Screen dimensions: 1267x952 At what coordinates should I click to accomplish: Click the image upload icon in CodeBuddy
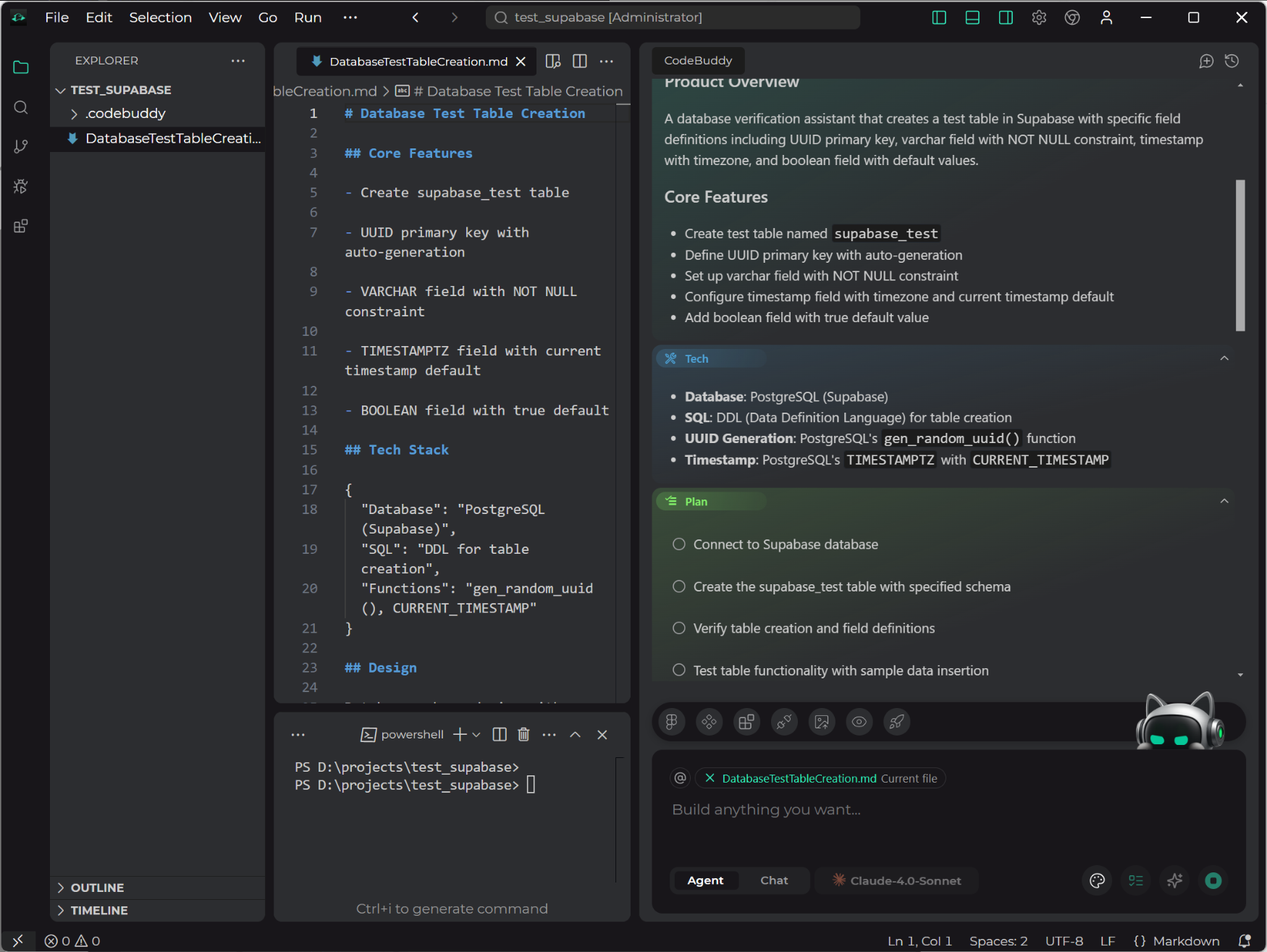[821, 722]
